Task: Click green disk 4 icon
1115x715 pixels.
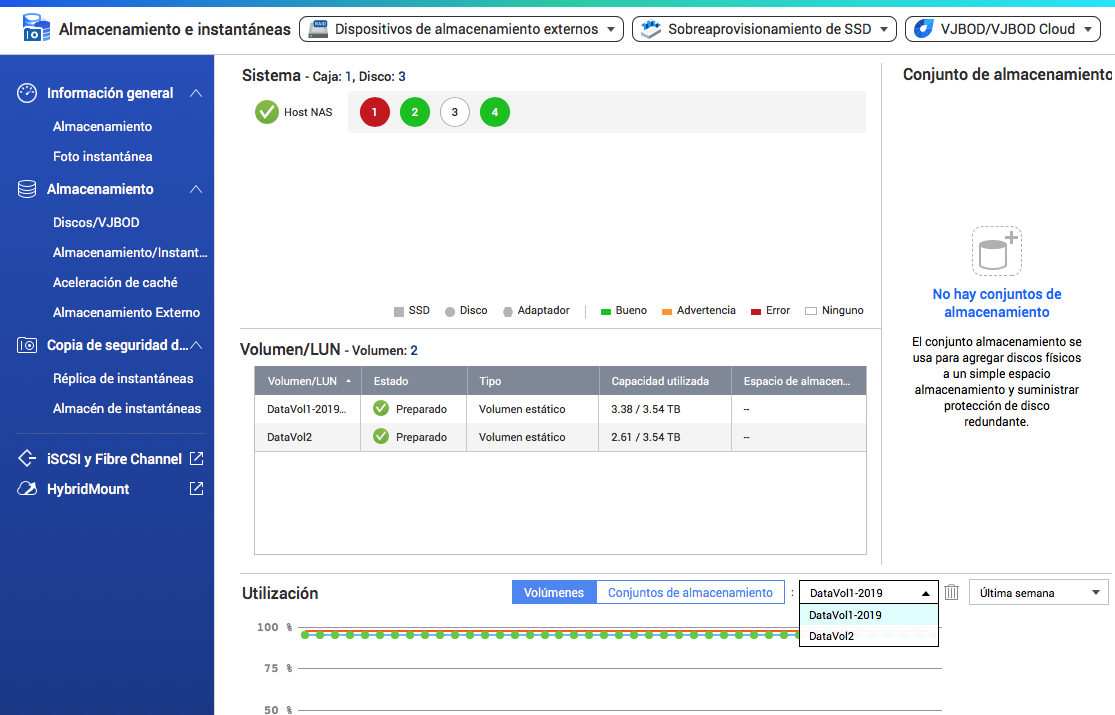Action: (495, 112)
